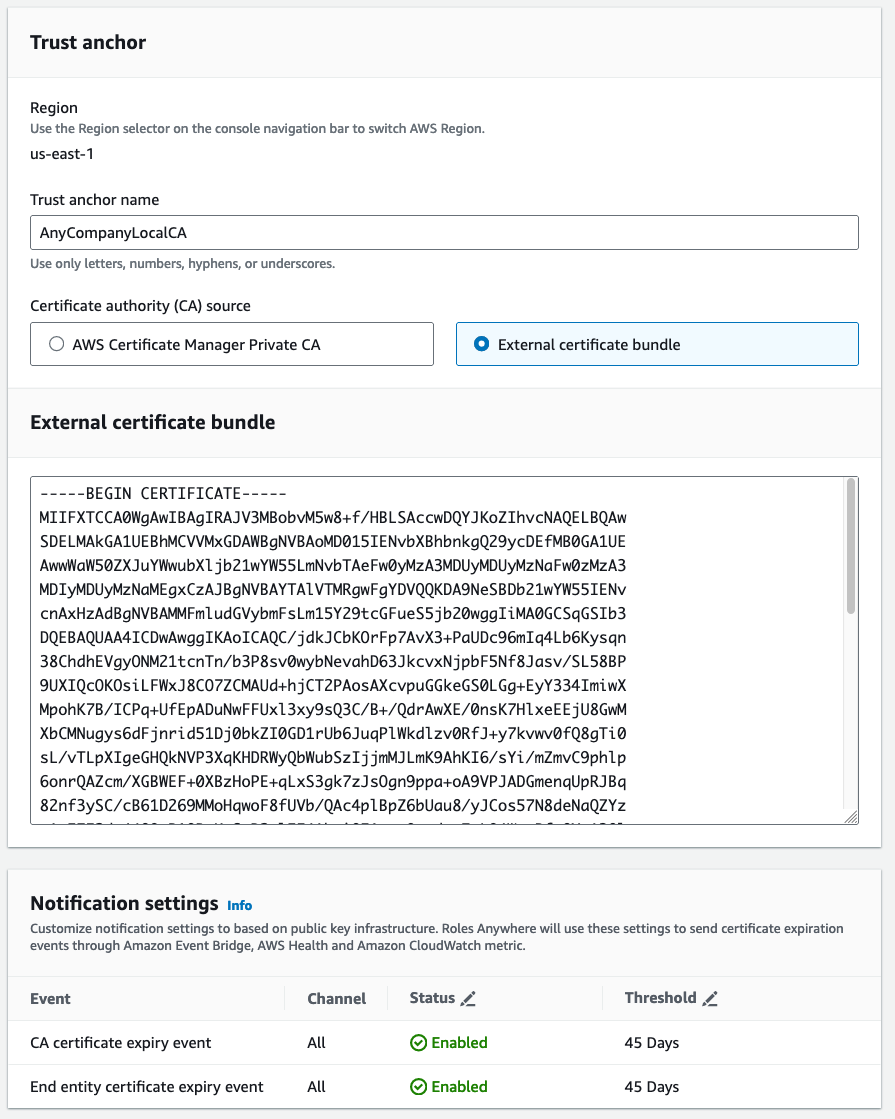895x1119 pixels.
Task: Select the Event column header
Action: point(50,998)
